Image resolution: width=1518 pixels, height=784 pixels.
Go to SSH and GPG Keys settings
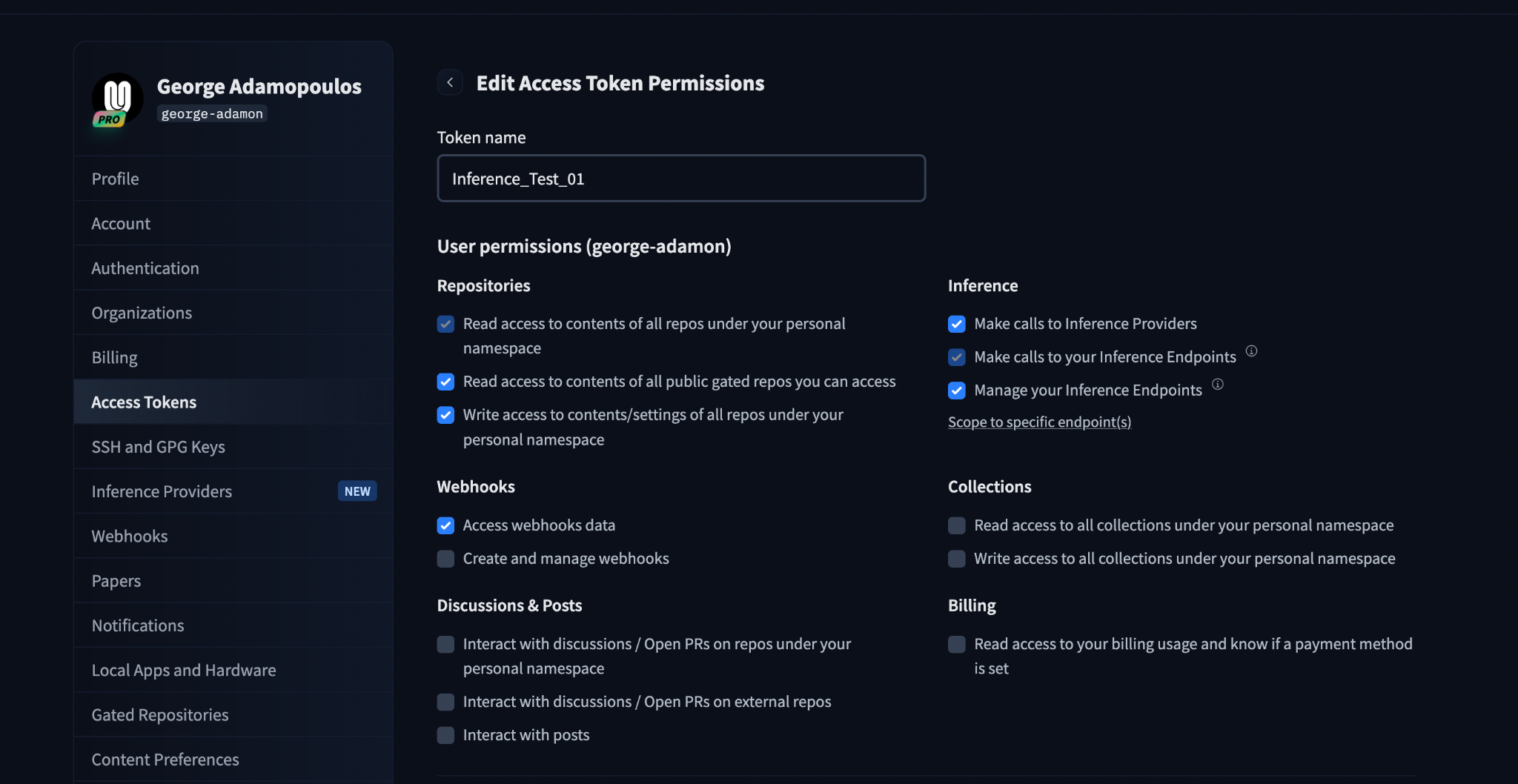(158, 447)
